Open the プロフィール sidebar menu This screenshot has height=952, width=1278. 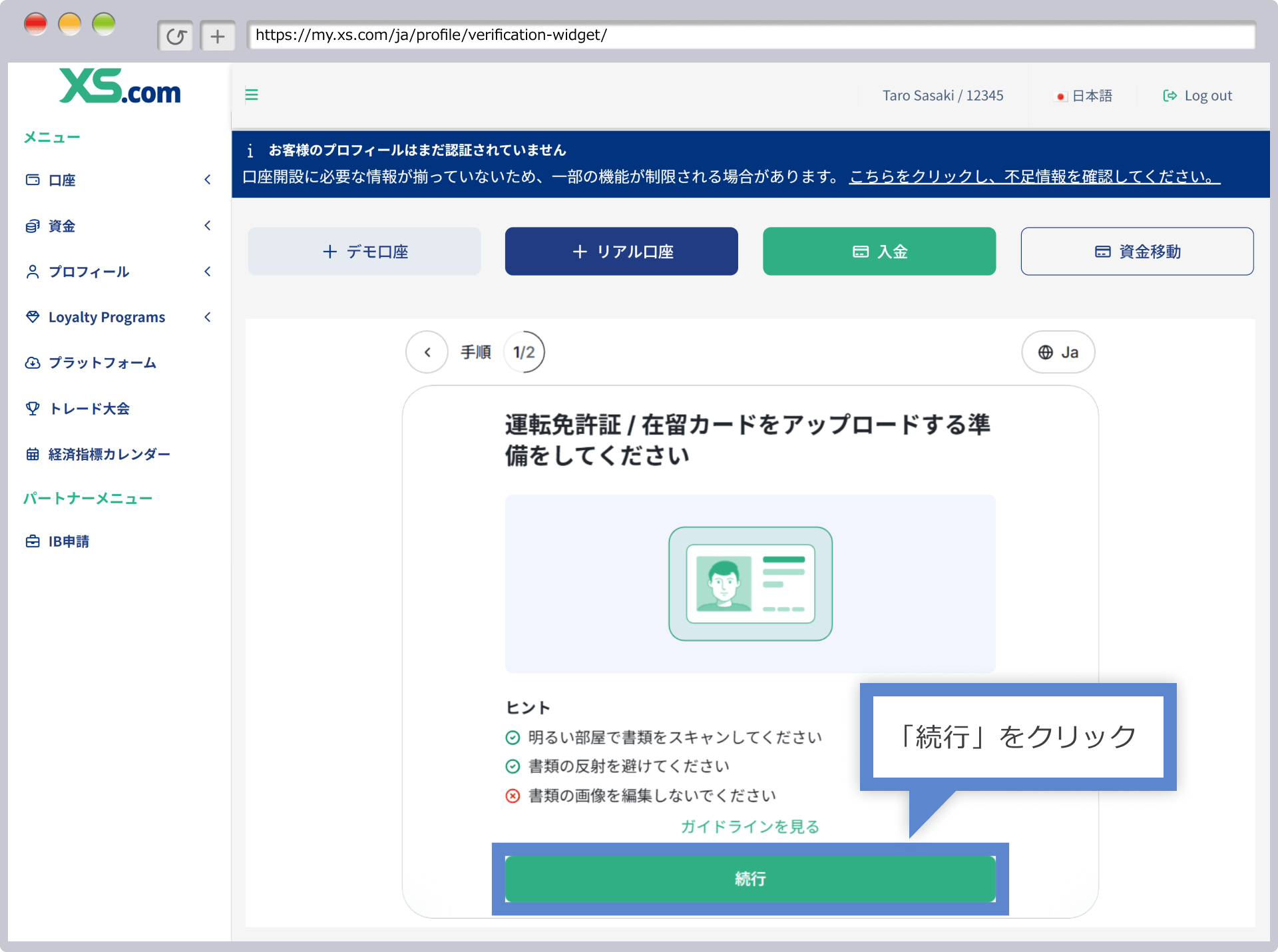[118, 272]
